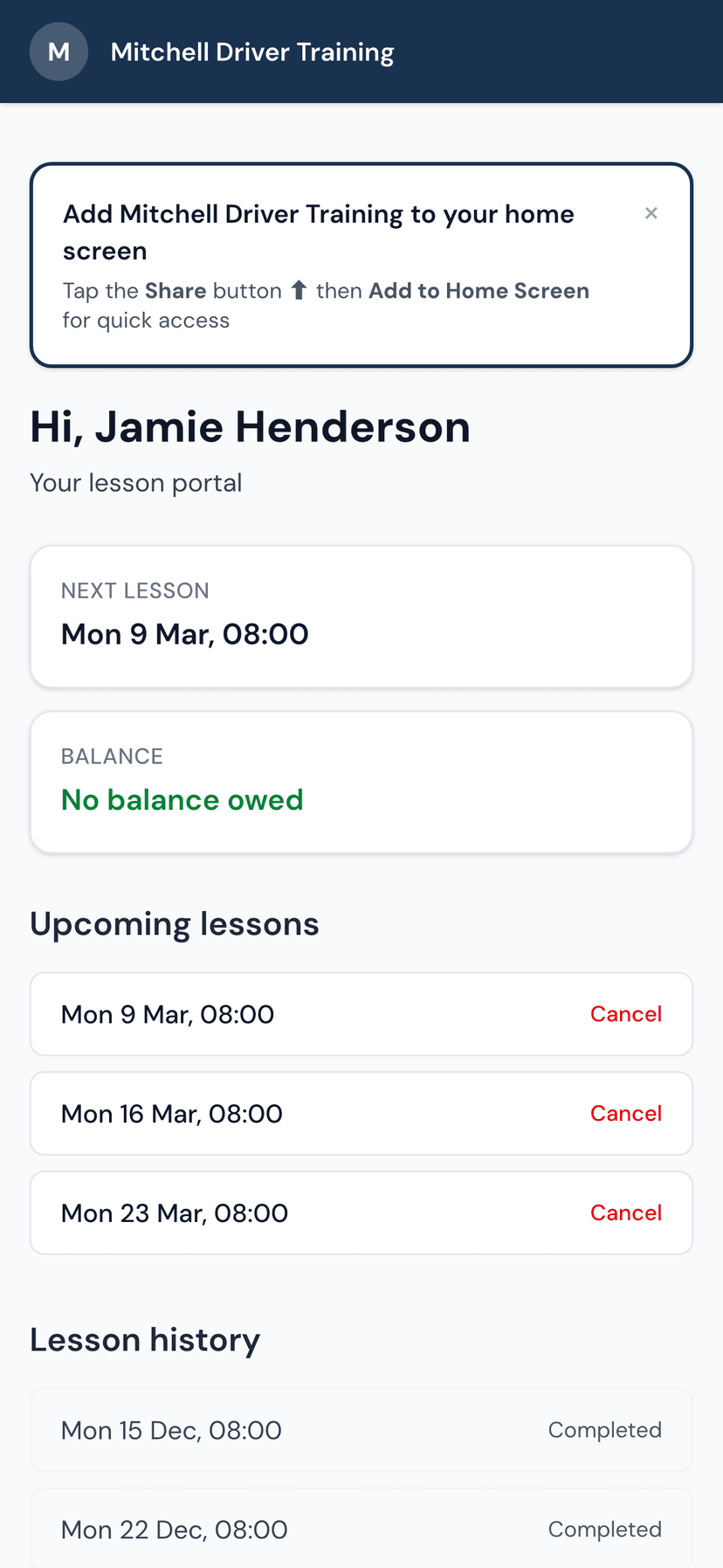Open the Next Lesson card

point(361,616)
